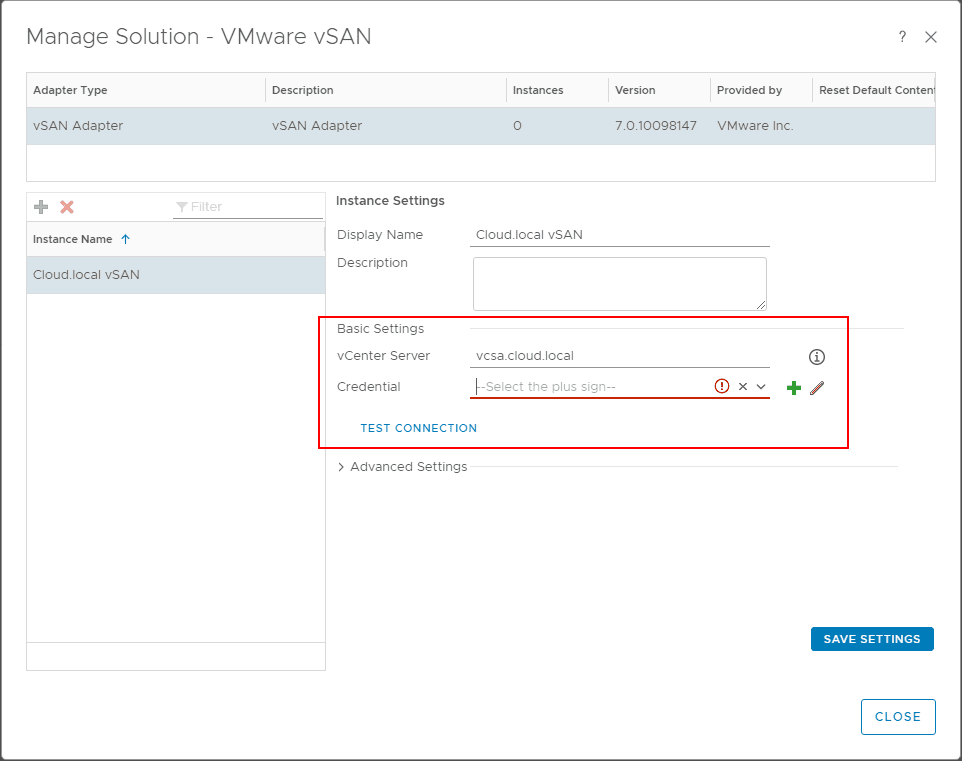962x761 pixels.
Task: Click the Reset Default Content column header
Action: pos(874,90)
